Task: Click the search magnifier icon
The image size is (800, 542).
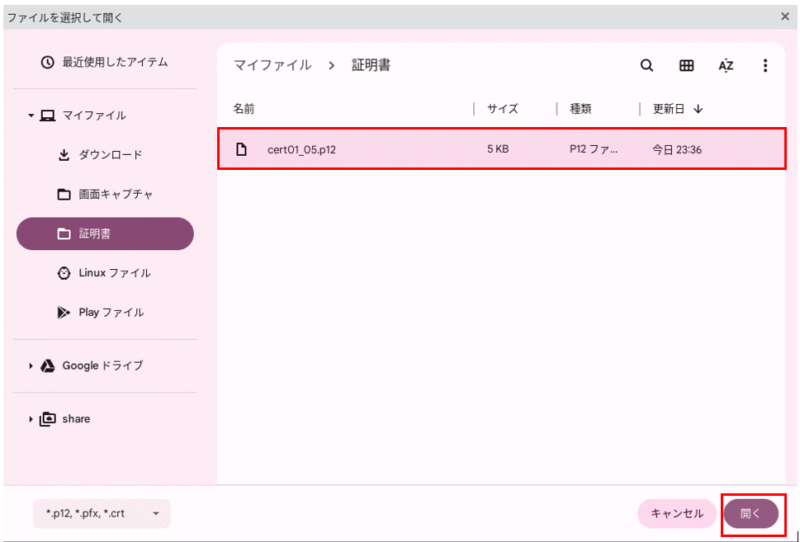Action: (x=646, y=66)
